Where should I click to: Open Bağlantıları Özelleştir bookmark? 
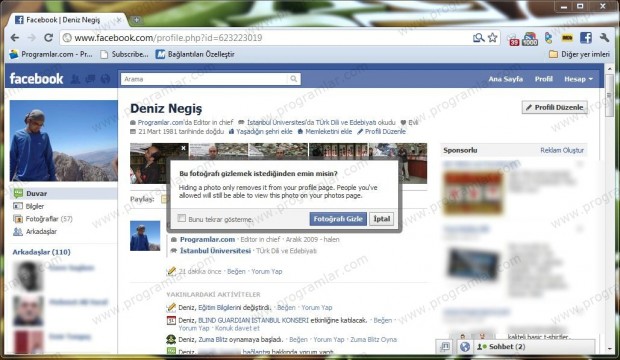[x=195, y=54]
